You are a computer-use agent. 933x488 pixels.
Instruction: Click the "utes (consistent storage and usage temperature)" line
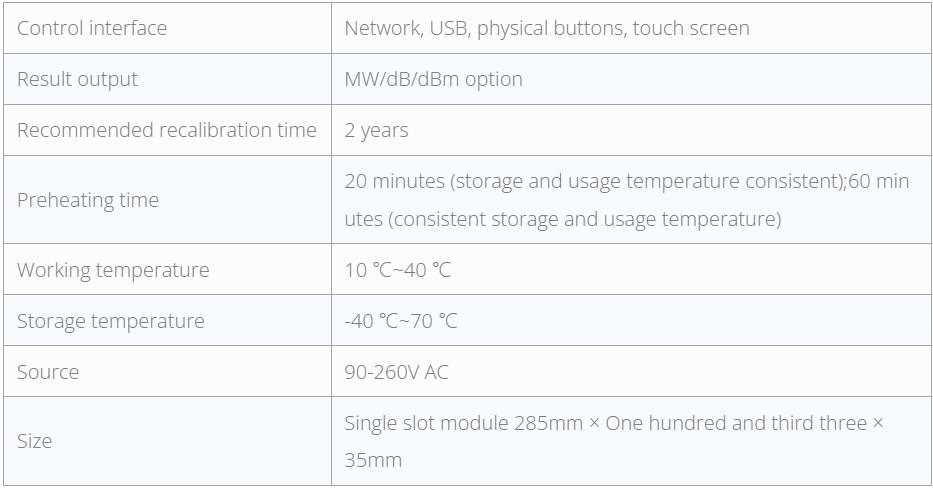point(562,219)
